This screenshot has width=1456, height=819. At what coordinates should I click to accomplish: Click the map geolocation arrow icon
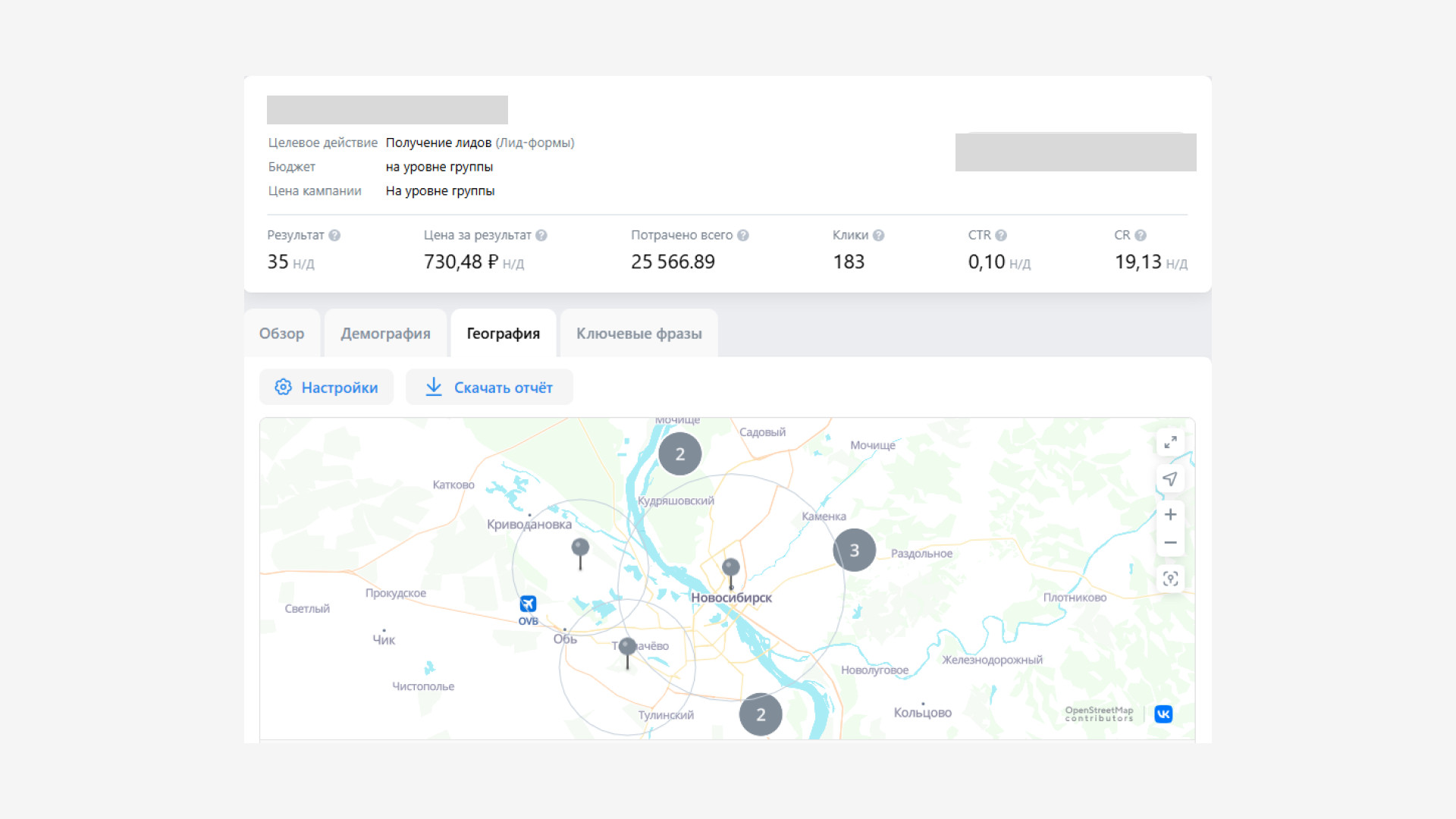(x=1170, y=479)
